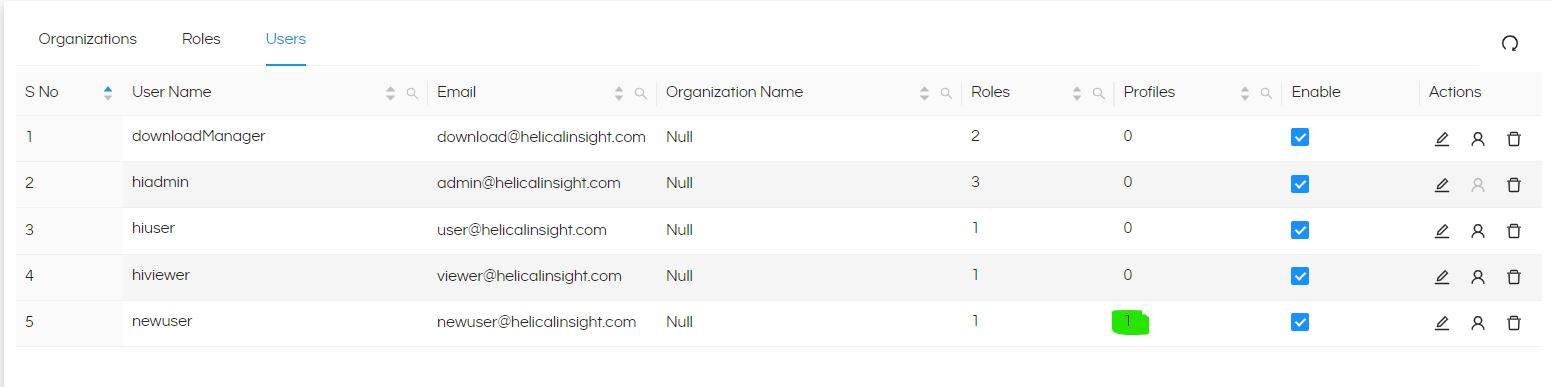Click the refresh icon at top right
The image size is (1552, 387).
click(x=1510, y=43)
